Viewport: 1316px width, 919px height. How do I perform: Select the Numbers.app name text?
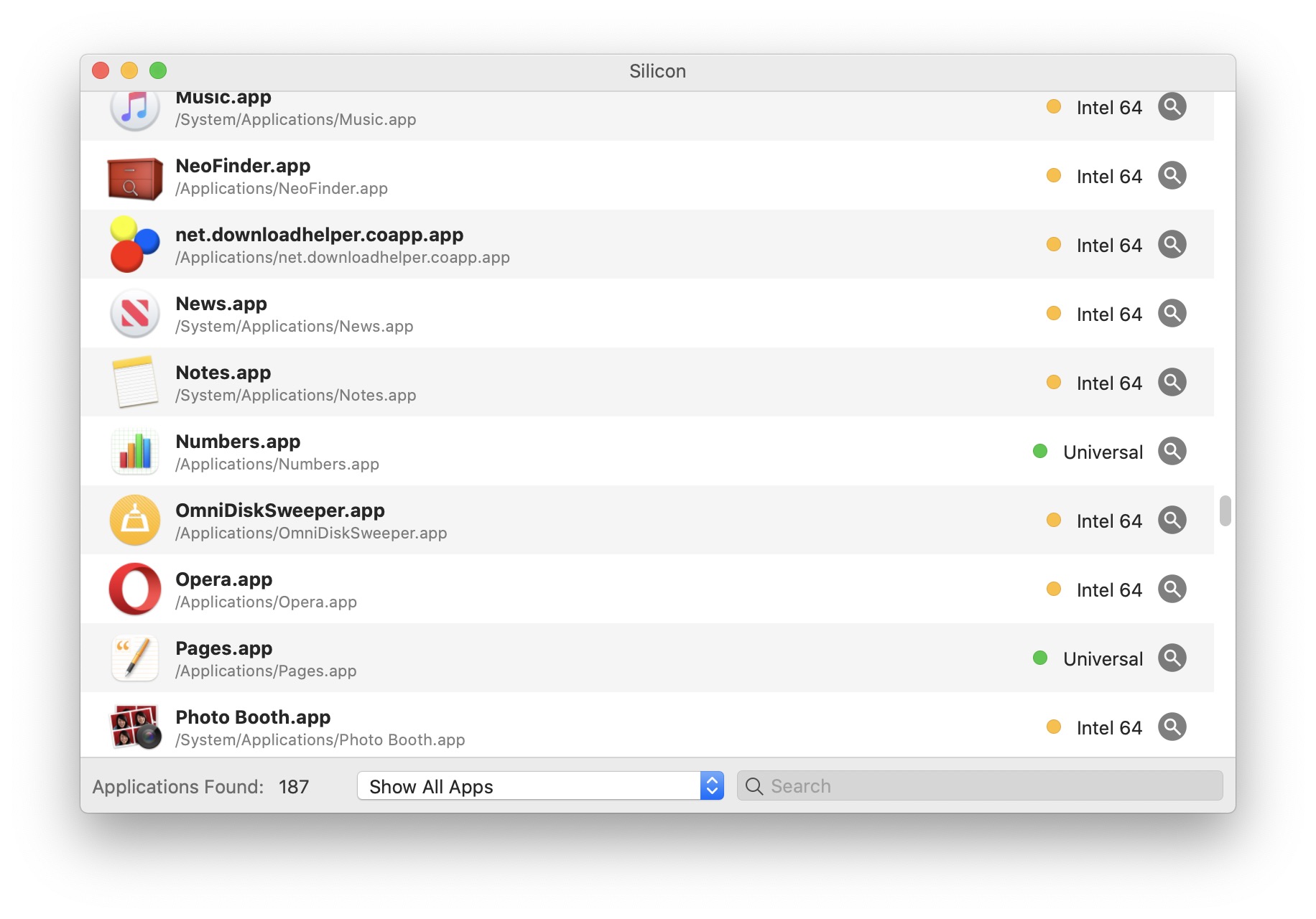(238, 442)
